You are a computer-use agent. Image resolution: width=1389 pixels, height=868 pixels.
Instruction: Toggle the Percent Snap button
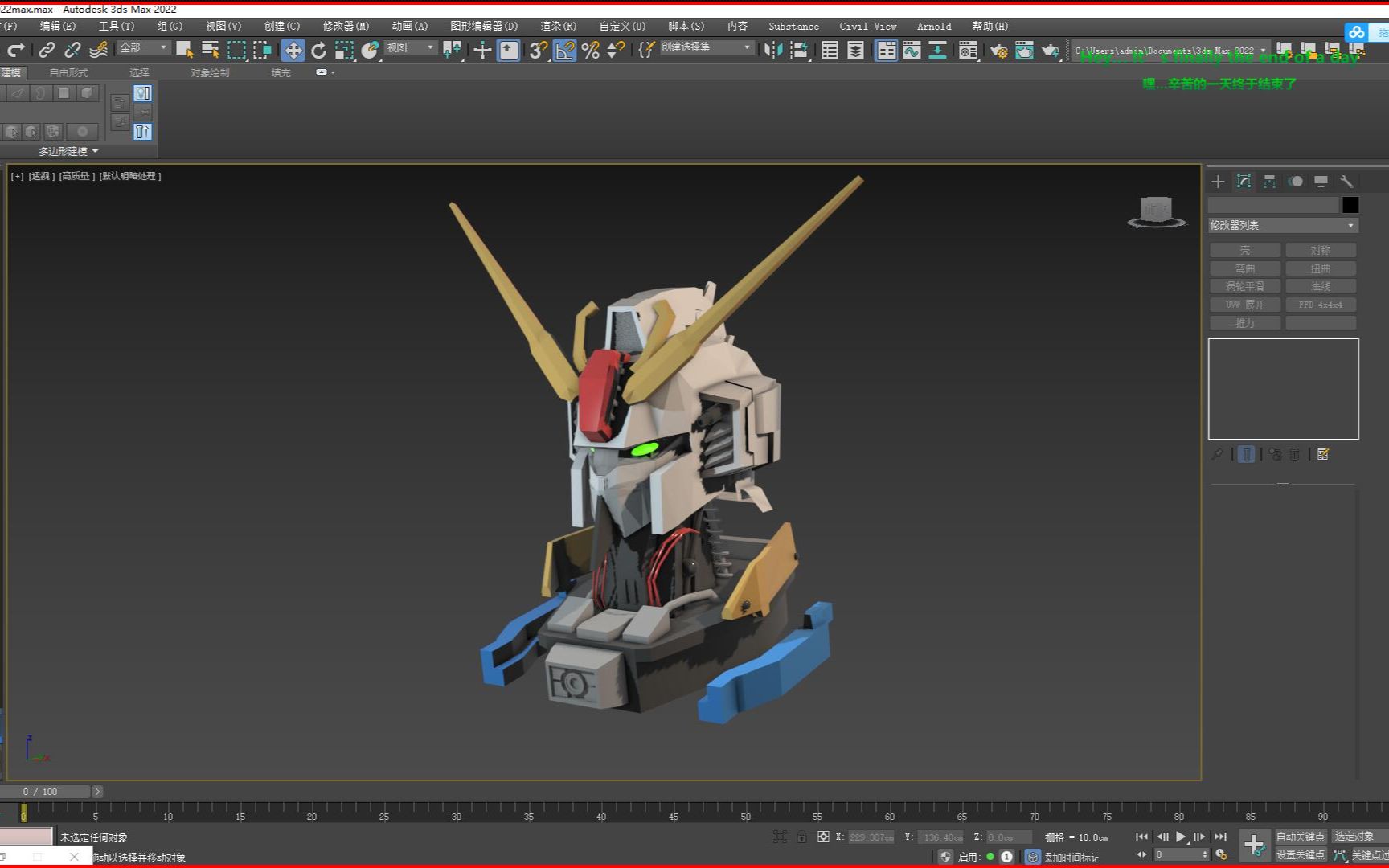click(x=590, y=51)
